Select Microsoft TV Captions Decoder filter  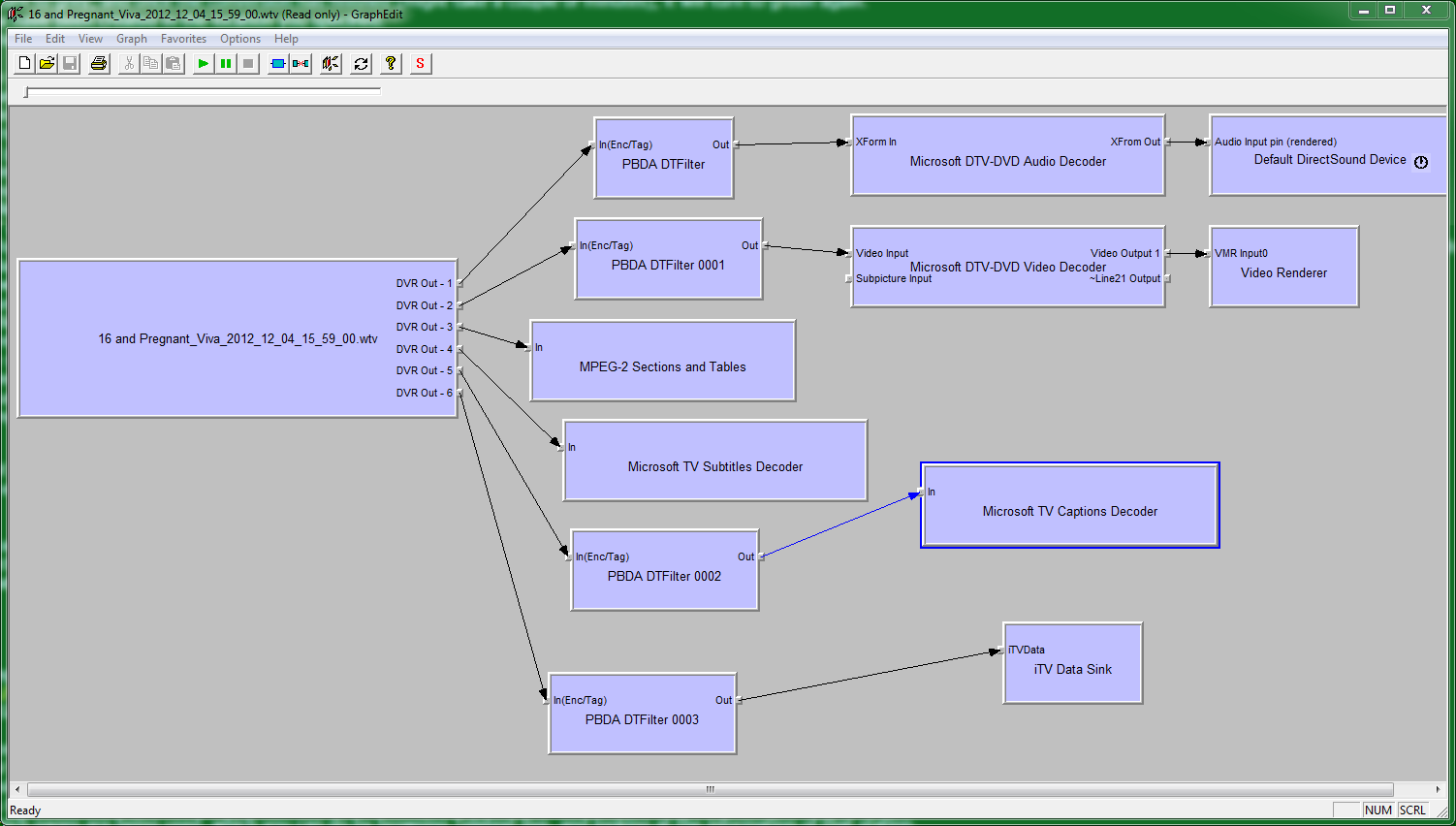click(x=1070, y=505)
